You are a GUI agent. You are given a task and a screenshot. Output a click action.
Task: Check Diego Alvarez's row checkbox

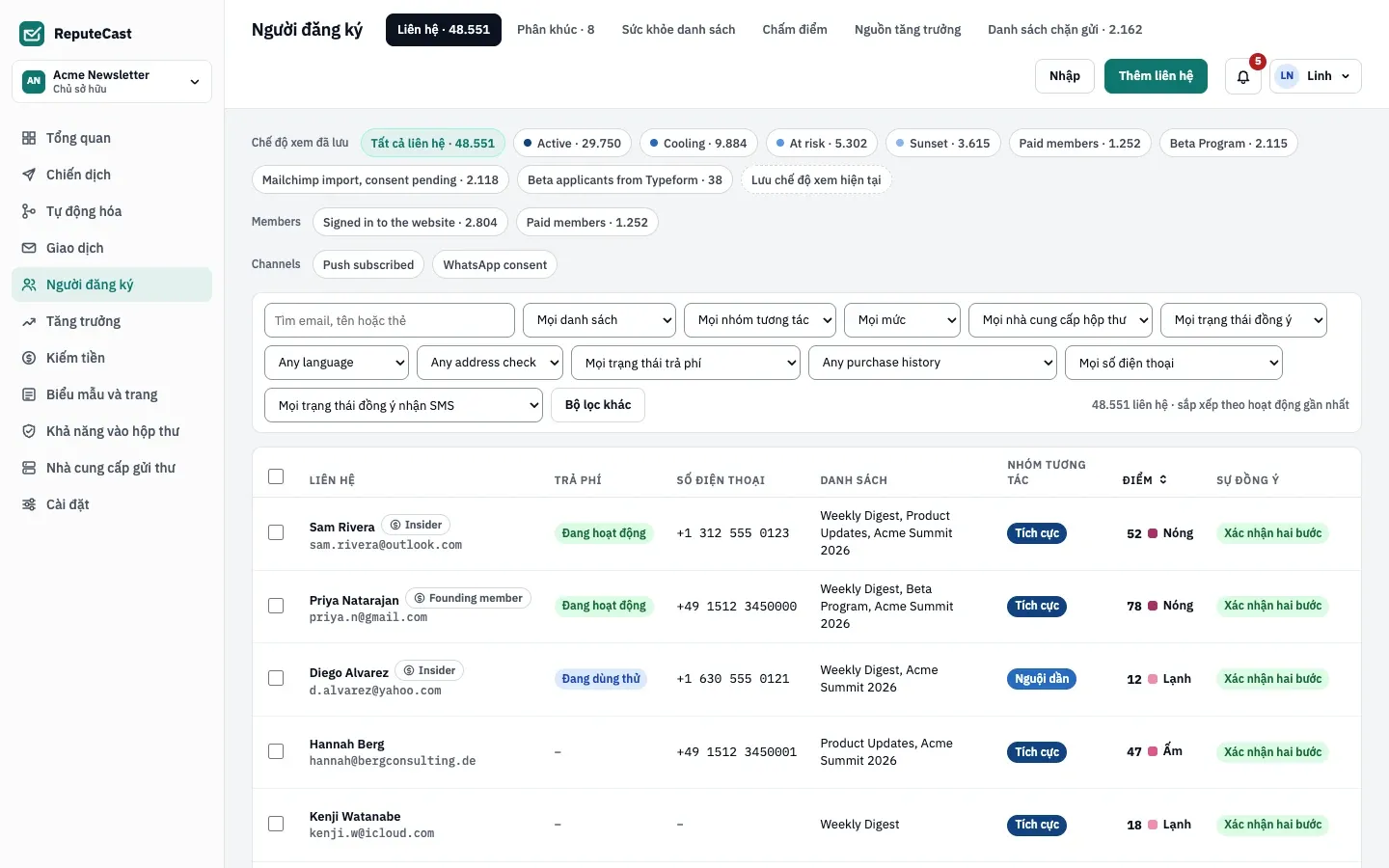coord(276,678)
